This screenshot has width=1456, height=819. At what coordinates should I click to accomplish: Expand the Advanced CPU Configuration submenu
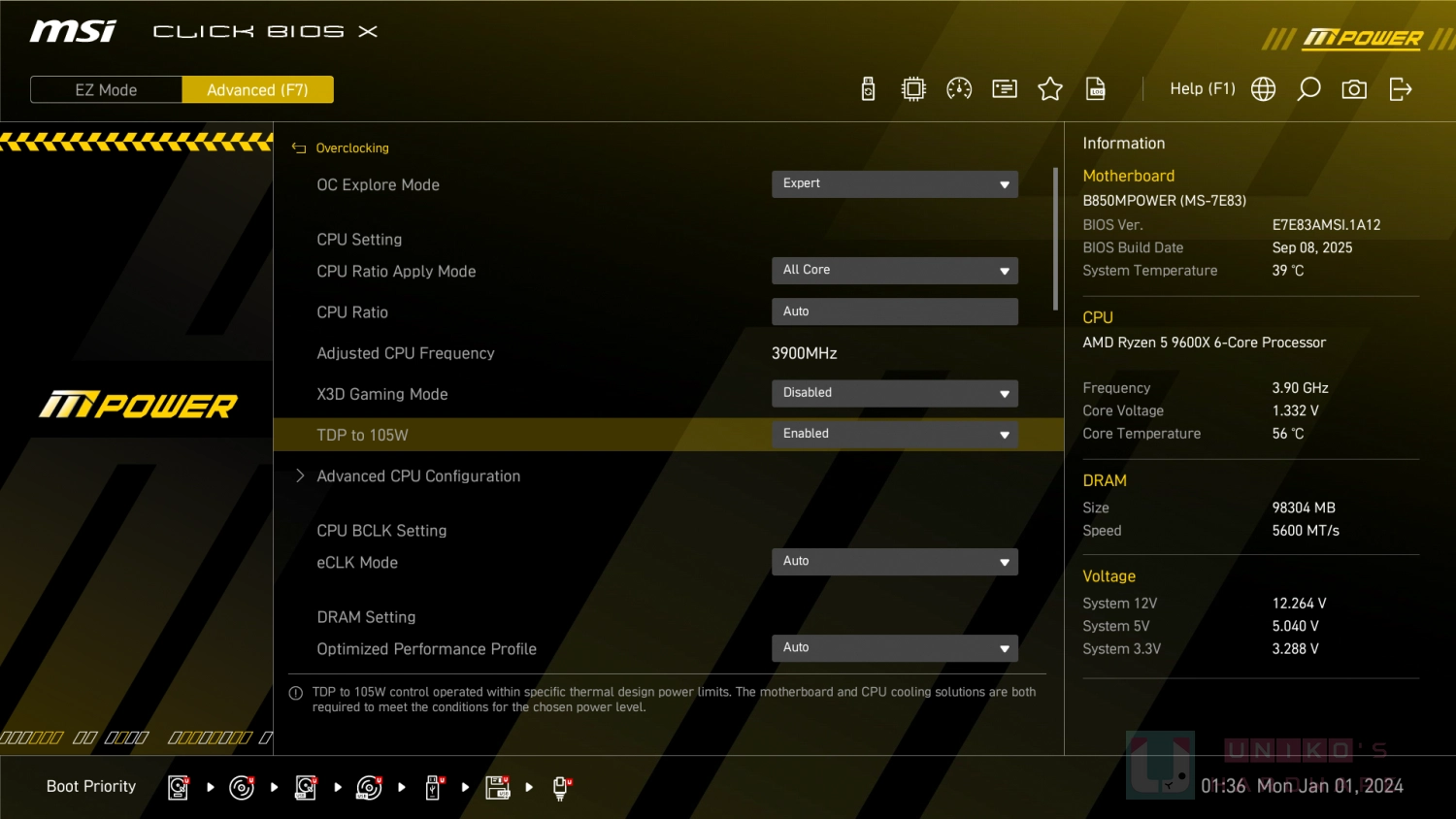tap(417, 476)
